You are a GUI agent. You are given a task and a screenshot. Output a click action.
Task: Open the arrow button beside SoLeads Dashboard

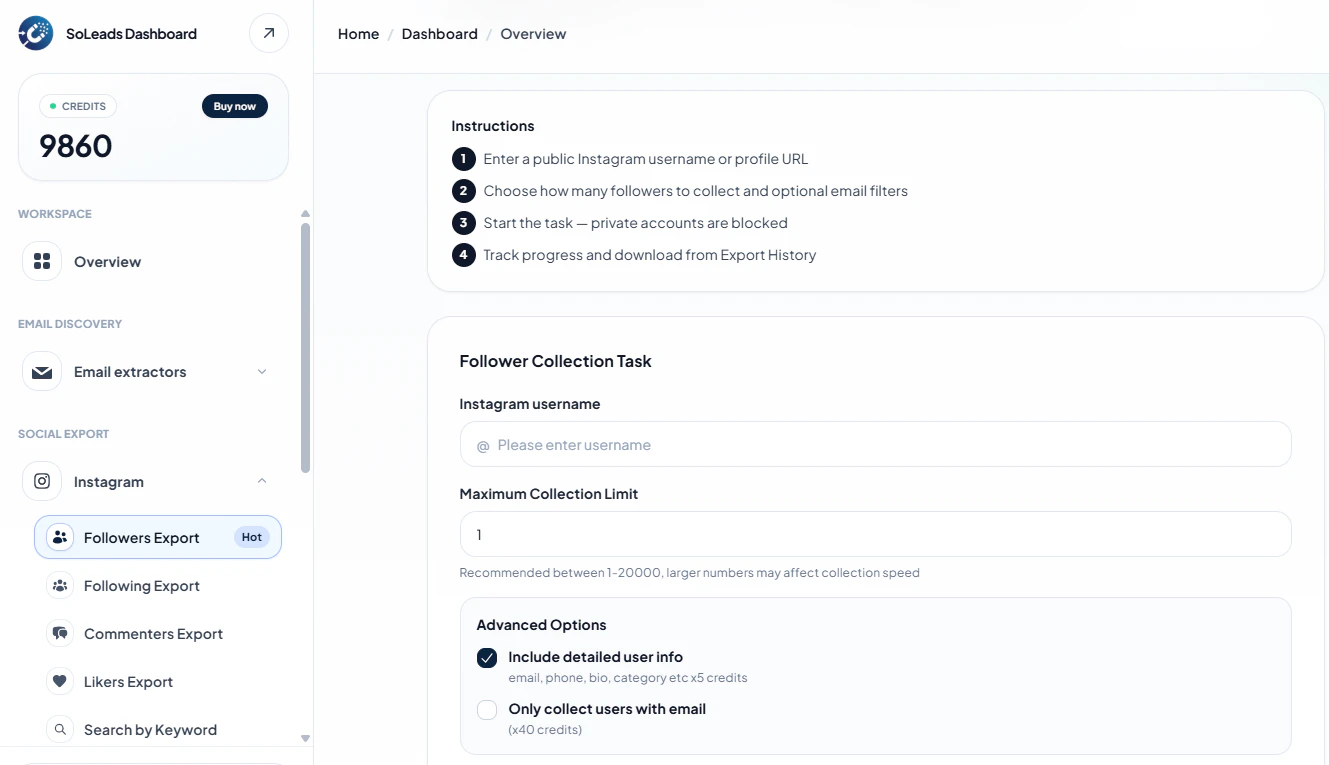[269, 33]
